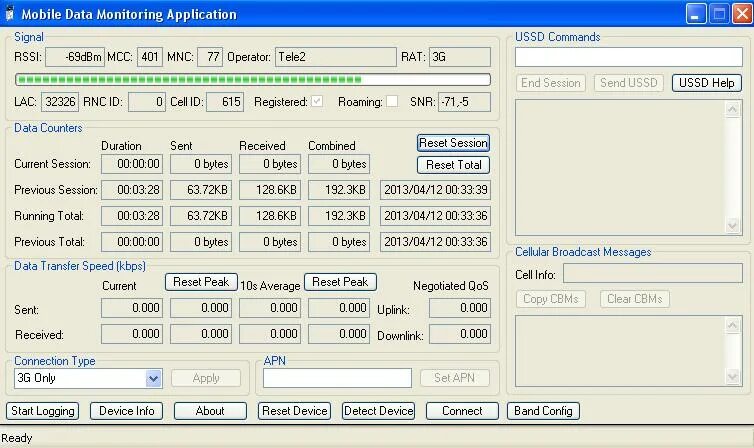Viewport: 754px width, 448px height.
Task: Click the Downlink negotiated QoS value
Action: pyautogui.click(x=460, y=334)
